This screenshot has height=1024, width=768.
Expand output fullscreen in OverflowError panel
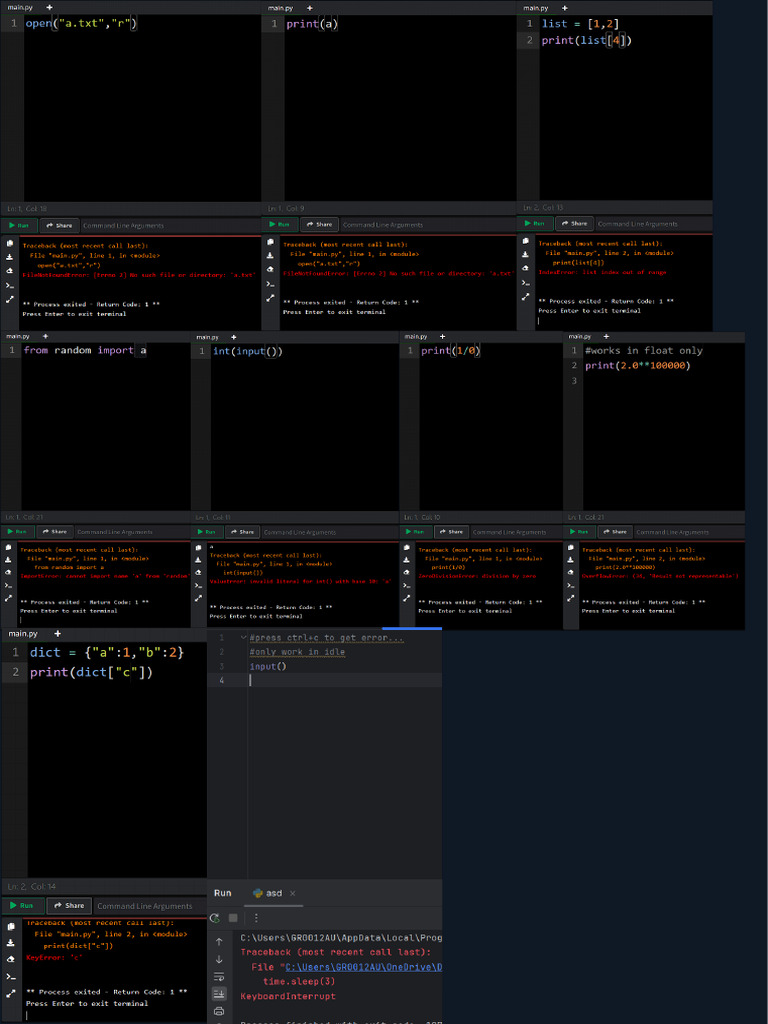pyautogui.click(x=570, y=598)
